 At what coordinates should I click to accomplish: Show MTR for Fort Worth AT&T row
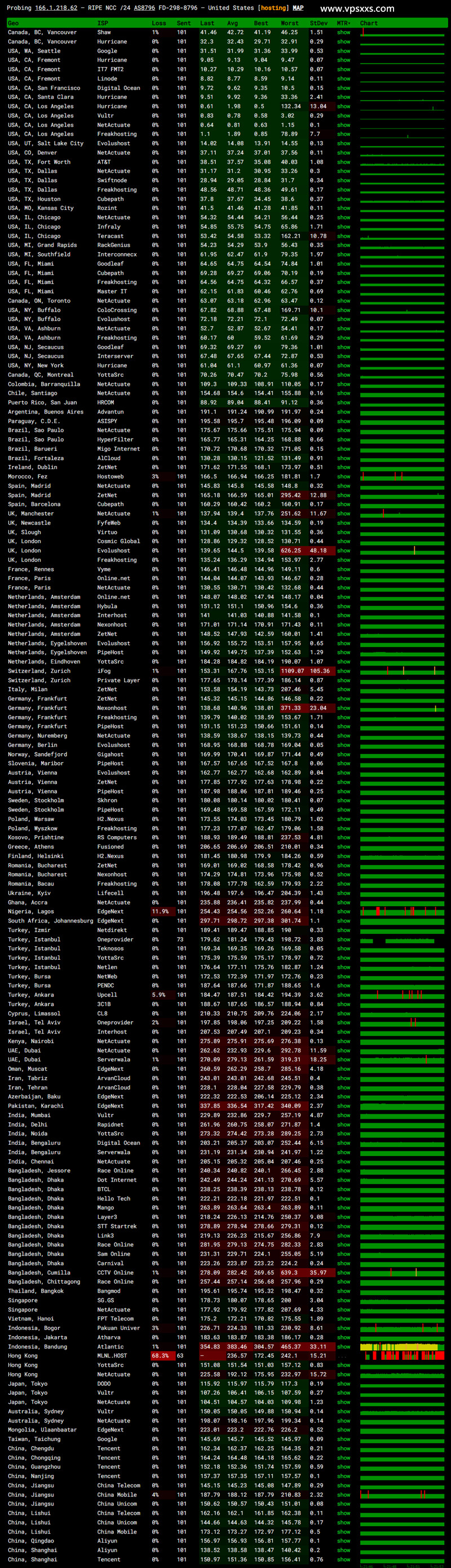[344, 162]
